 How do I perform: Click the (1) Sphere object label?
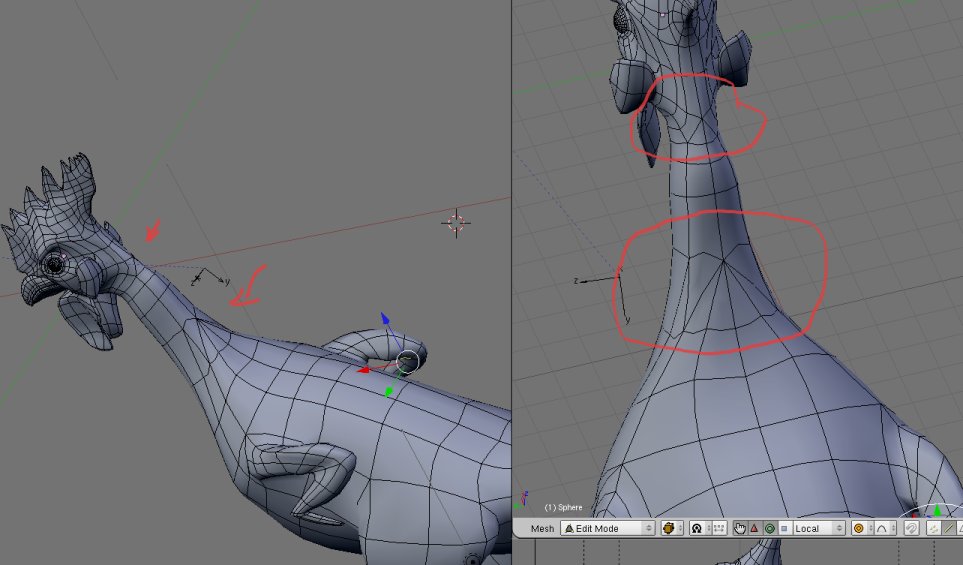(x=563, y=507)
